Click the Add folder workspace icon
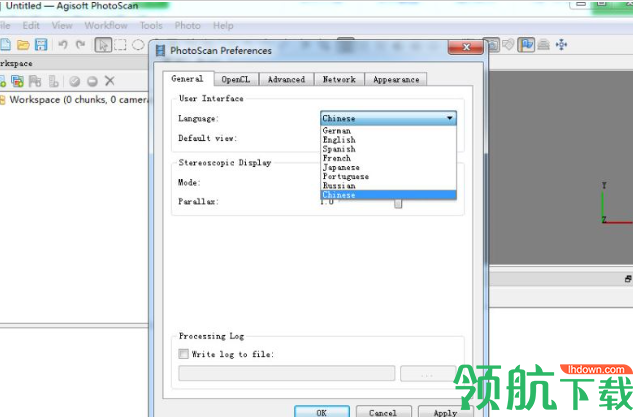Viewport: 633px width, 417px height. click(35, 81)
